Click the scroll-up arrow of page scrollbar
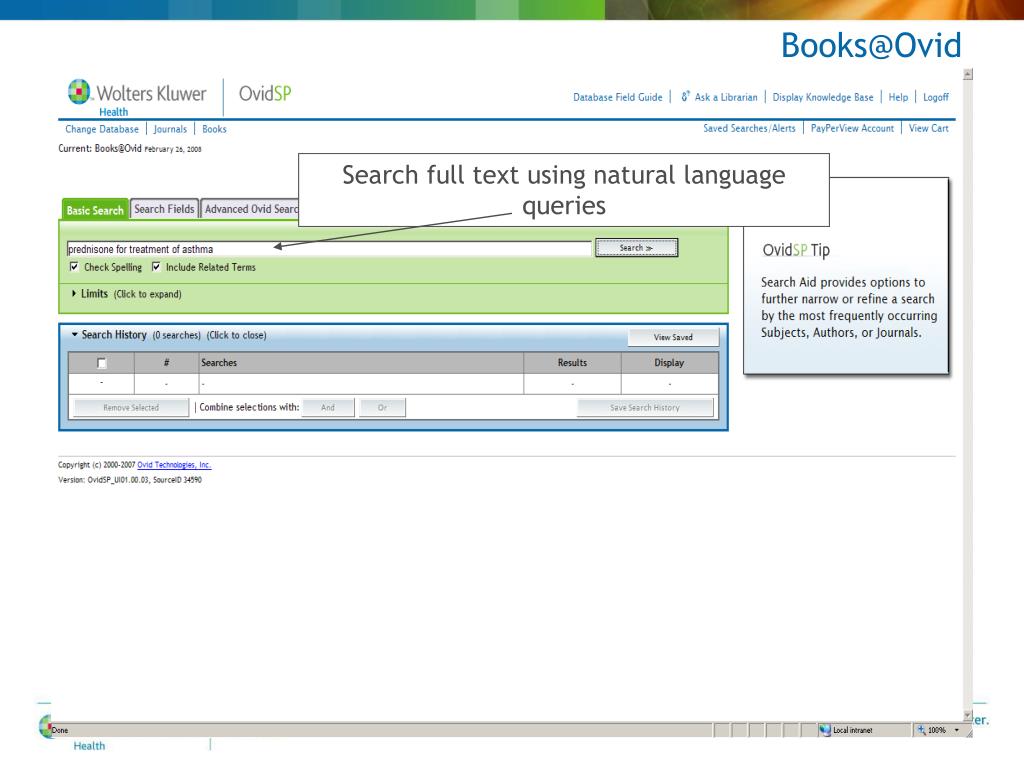 (x=968, y=74)
